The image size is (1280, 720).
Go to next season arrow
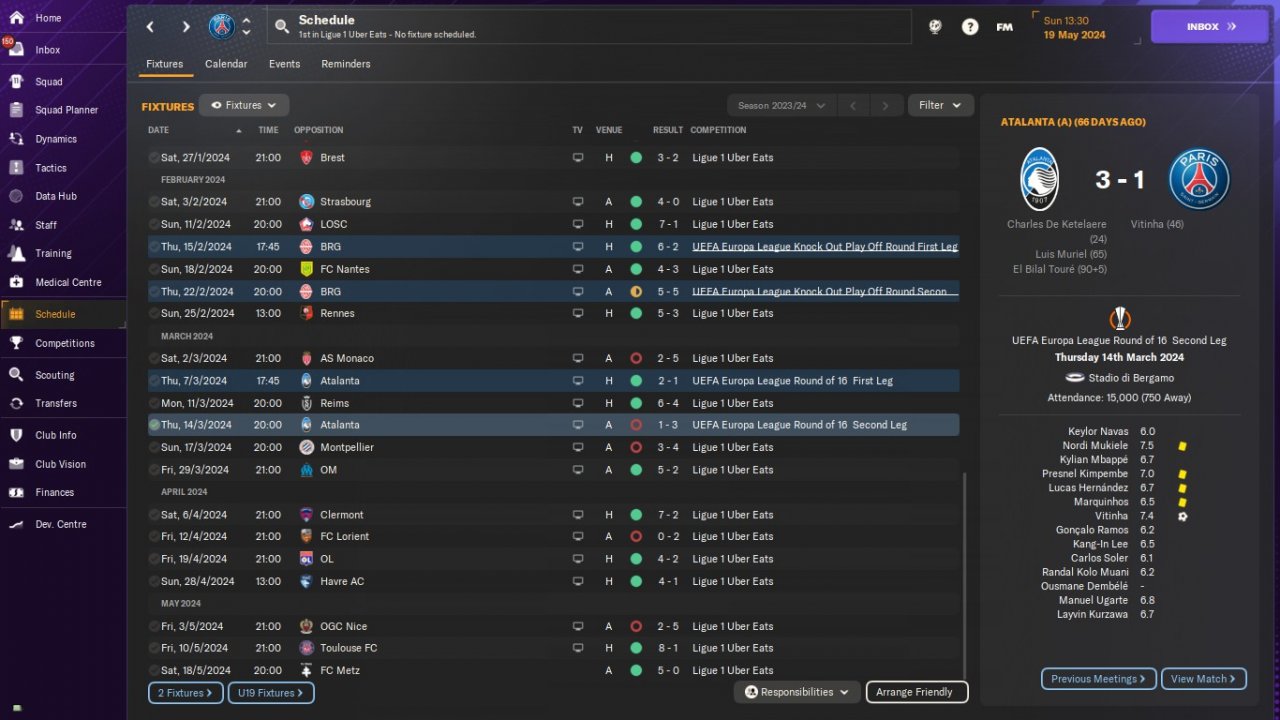tap(885, 105)
